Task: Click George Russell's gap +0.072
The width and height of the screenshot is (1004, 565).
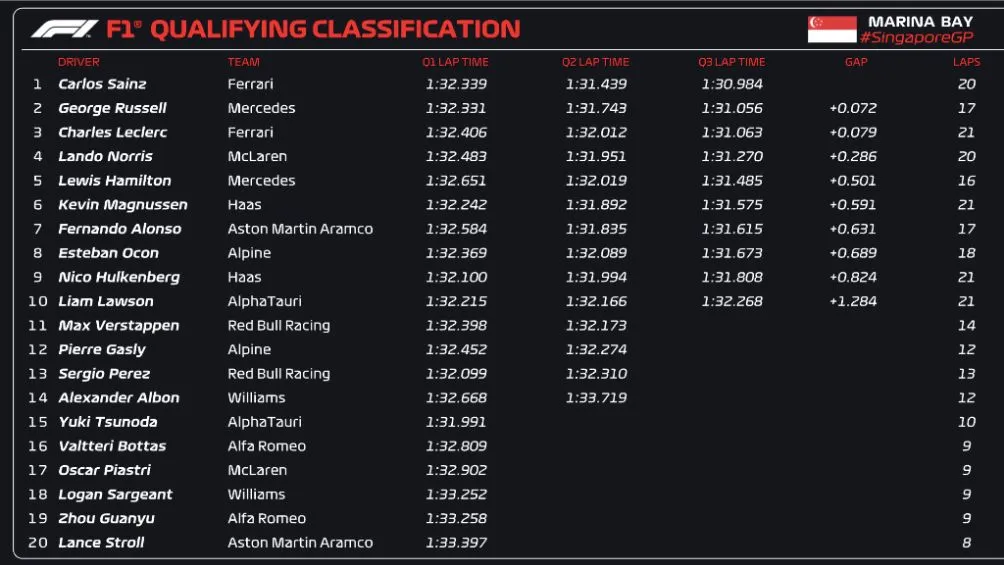Action: point(852,108)
